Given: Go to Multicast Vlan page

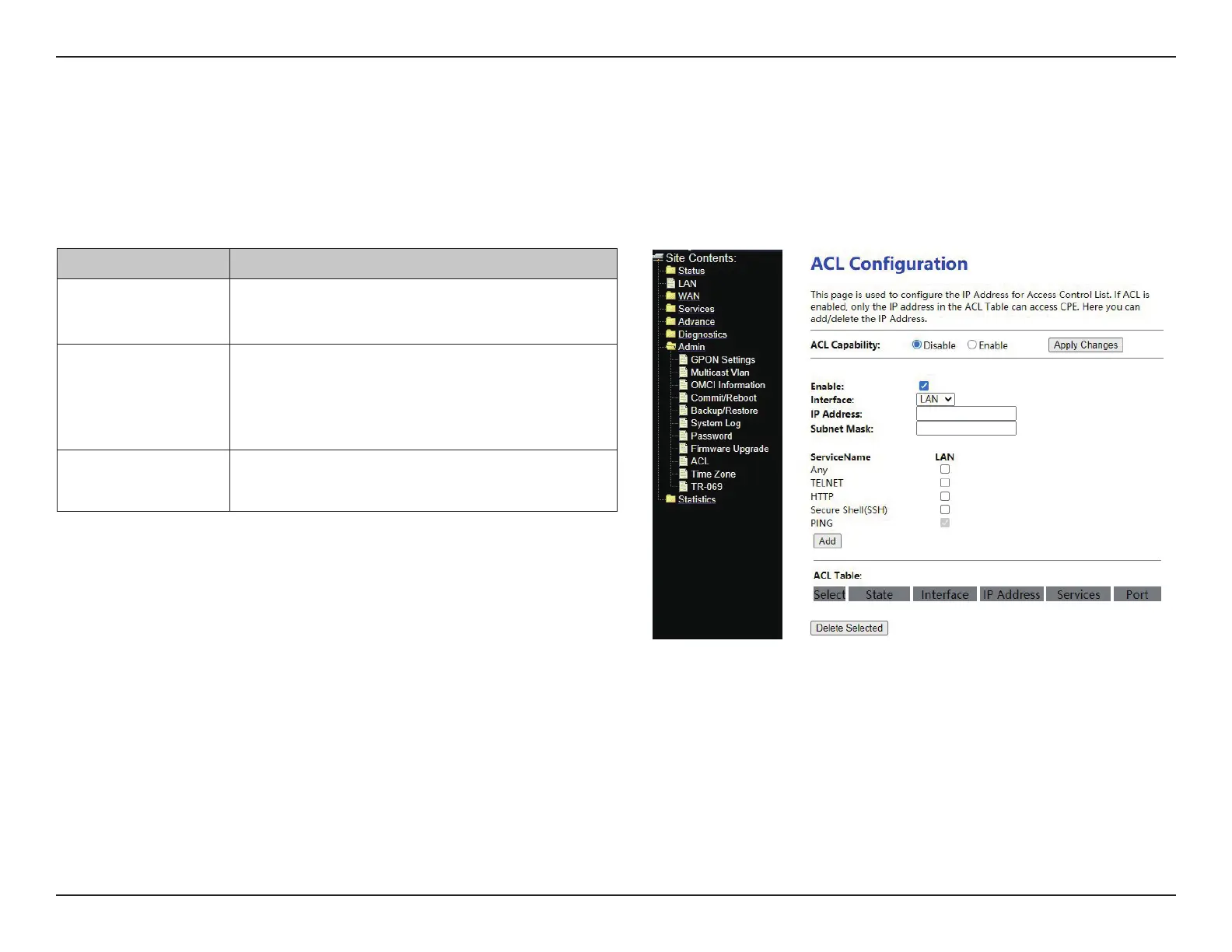Looking at the screenshot, I should click(720, 373).
